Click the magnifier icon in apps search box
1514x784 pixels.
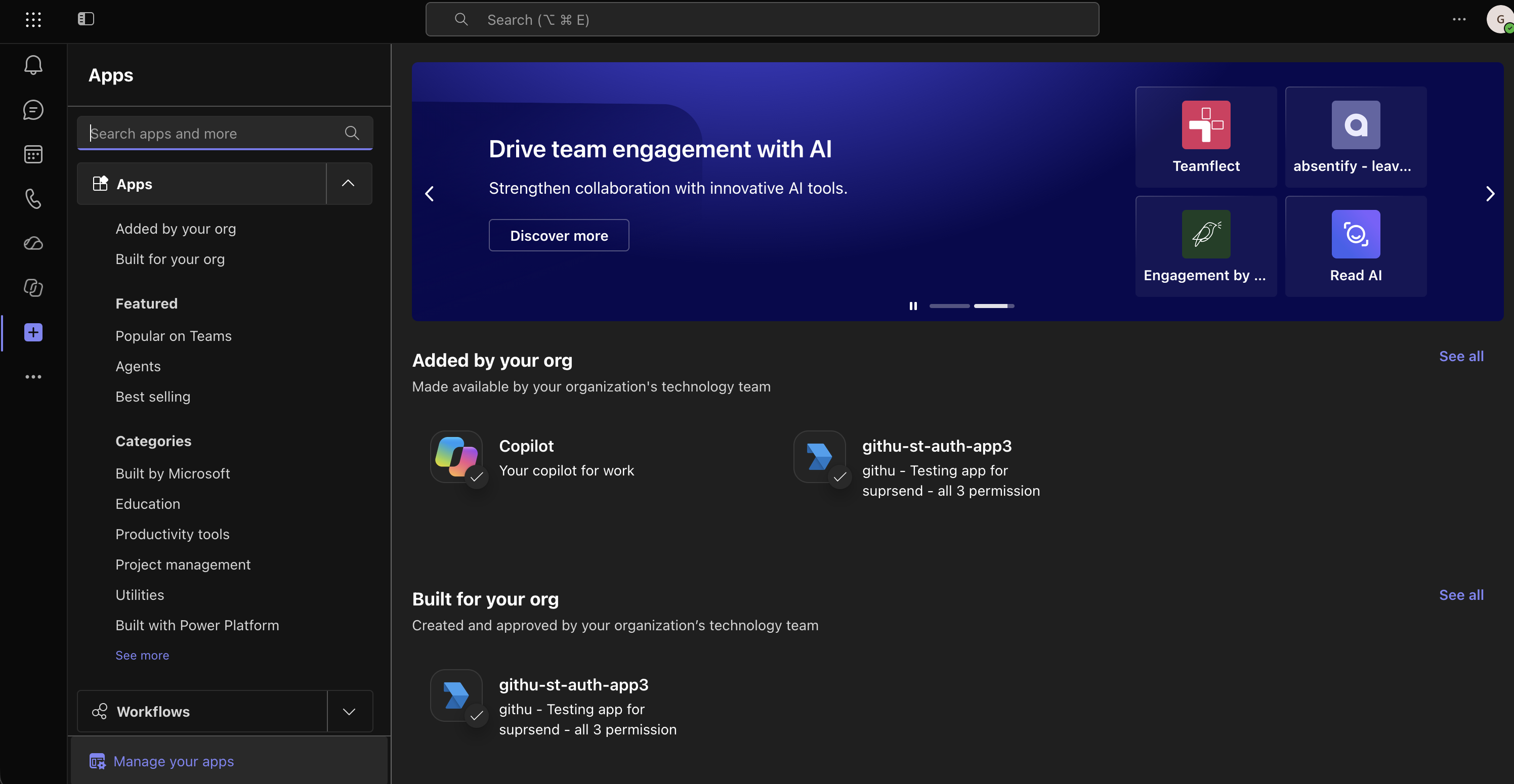(x=352, y=133)
